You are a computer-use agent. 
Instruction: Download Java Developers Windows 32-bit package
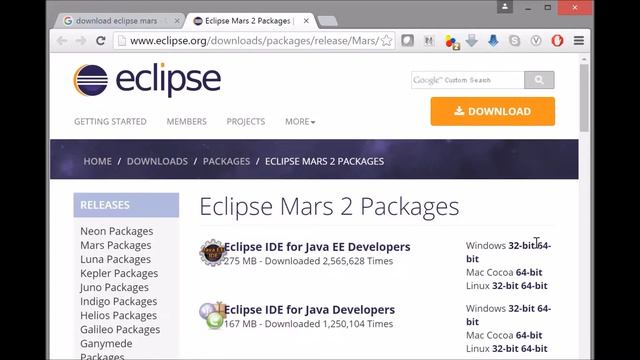(x=521, y=309)
